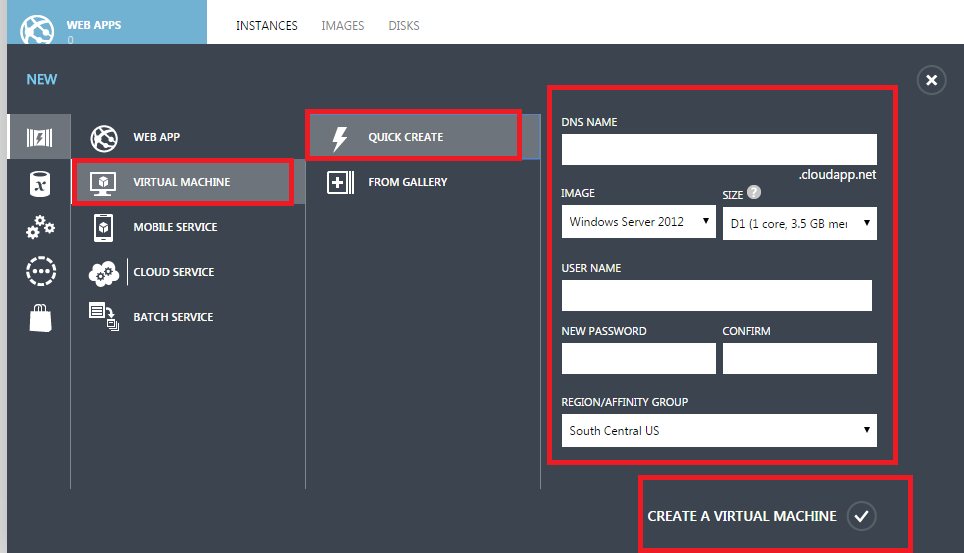Focus the User Name input field
Image resolution: width=964 pixels, height=553 pixels.
click(716, 295)
